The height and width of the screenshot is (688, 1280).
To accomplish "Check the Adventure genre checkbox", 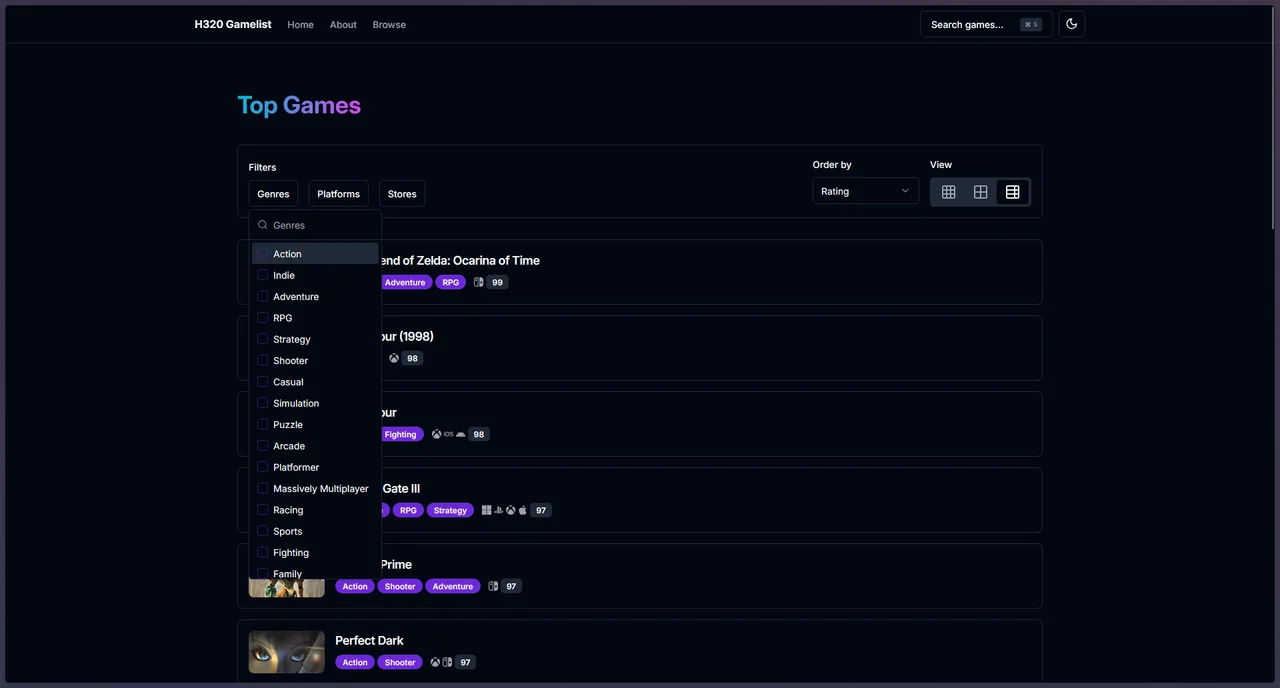I will point(263,296).
